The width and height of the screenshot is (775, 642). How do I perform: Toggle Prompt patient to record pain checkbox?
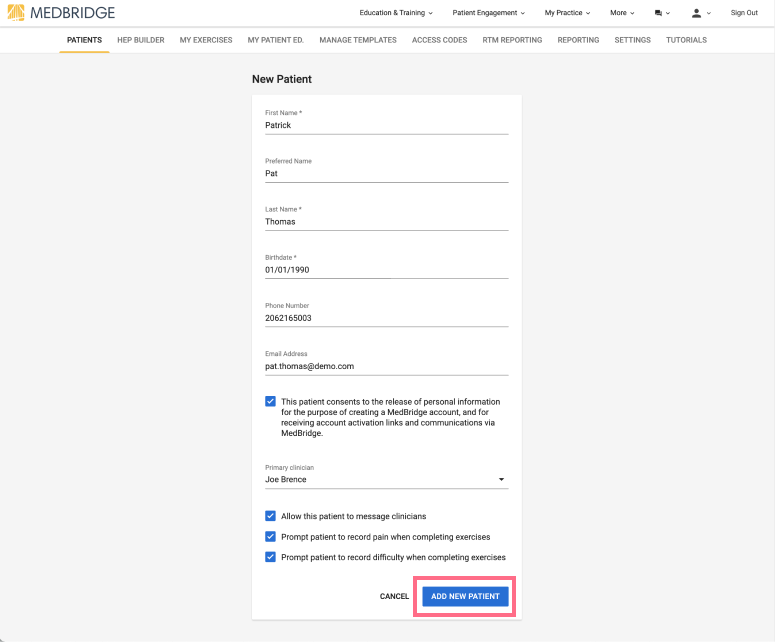270,537
